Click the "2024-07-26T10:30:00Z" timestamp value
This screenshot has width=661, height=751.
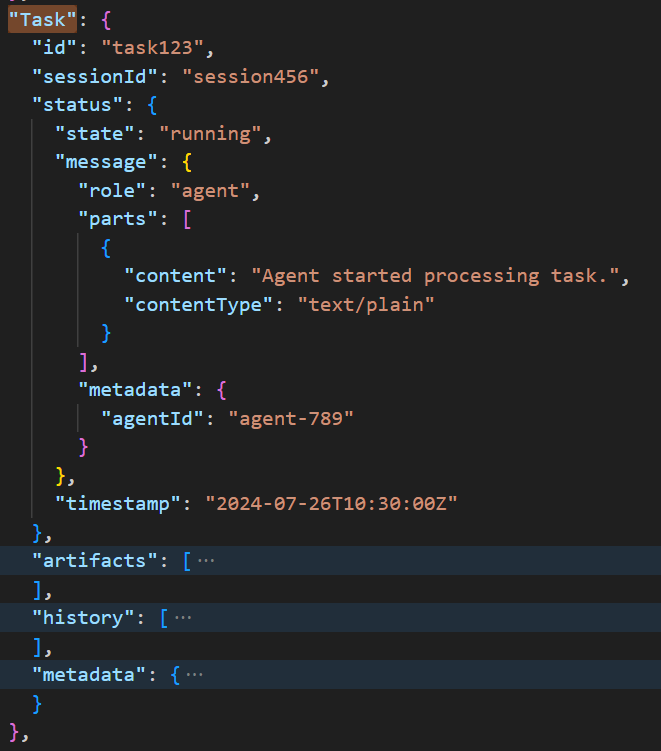click(331, 503)
